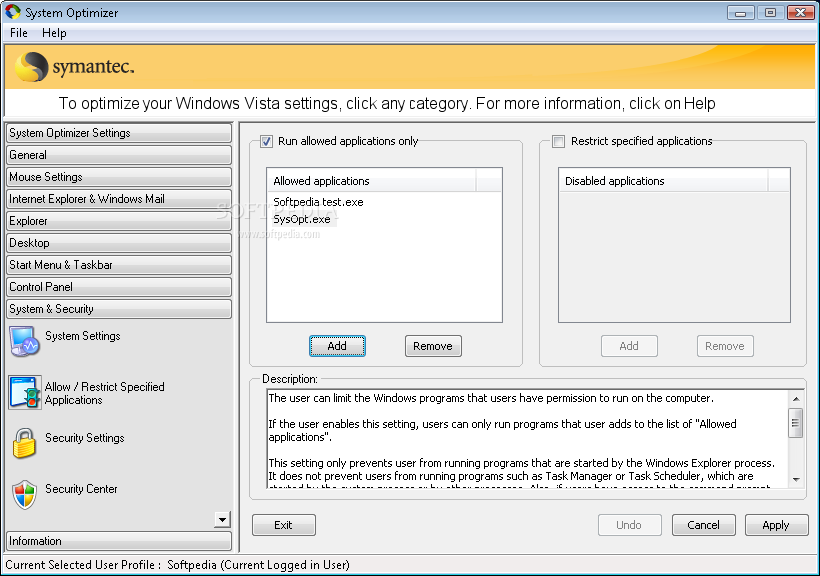Expand the Start Menu & Taskbar category

pos(119,265)
